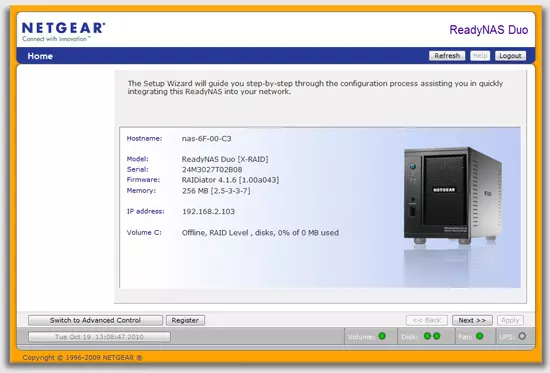Viewport: 550px width, 373px height.
Task: Click the date and time button
Action: [x=99, y=337]
